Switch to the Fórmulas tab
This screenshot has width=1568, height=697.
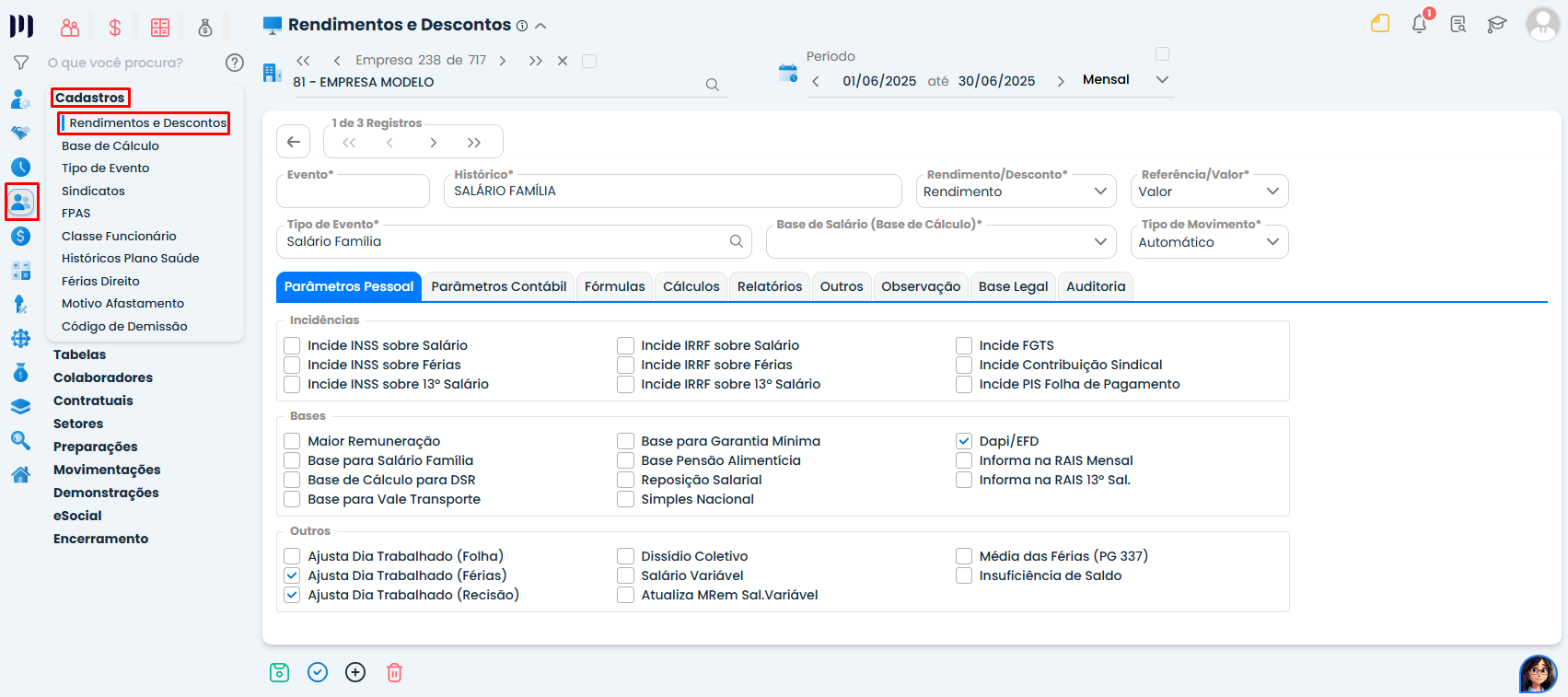(614, 286)
